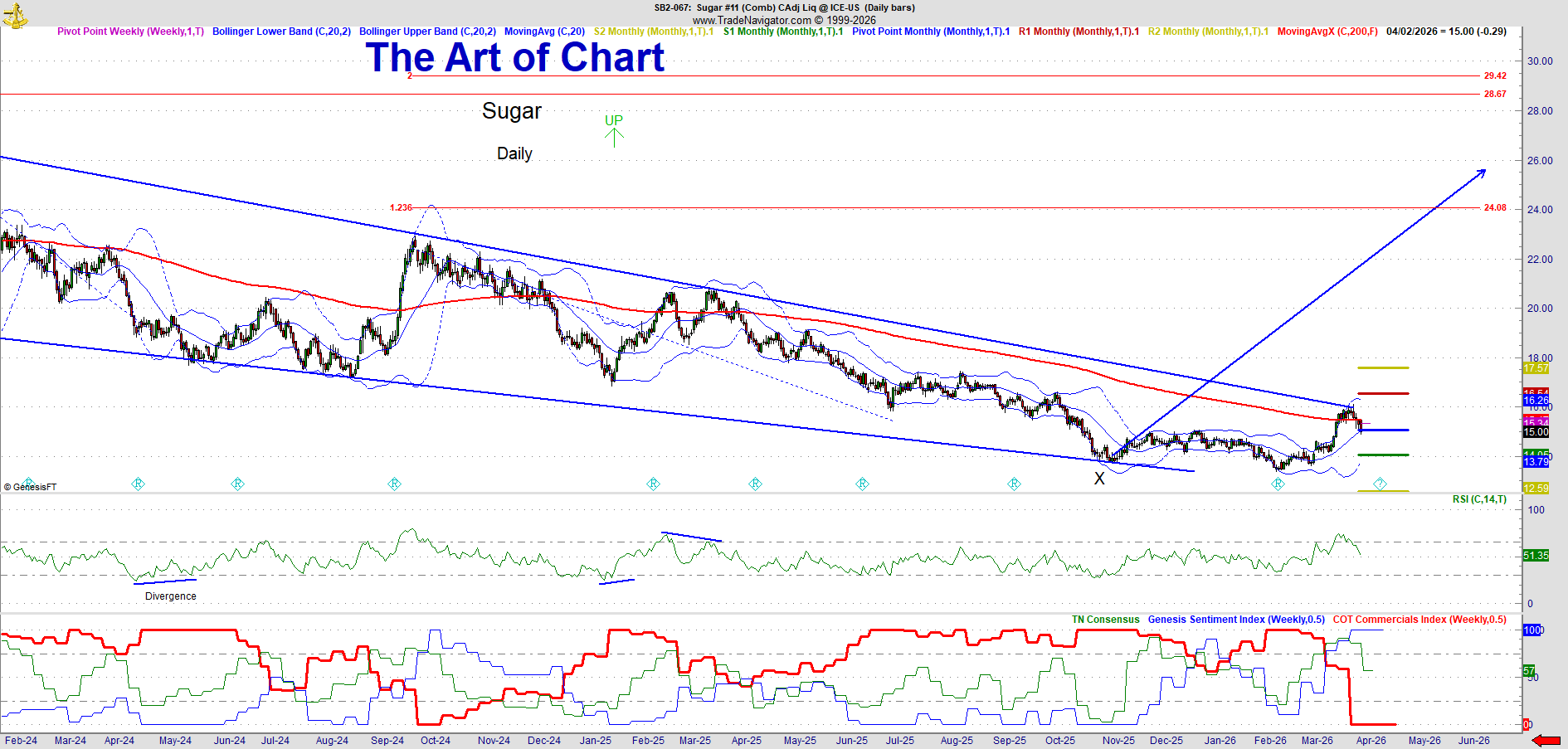This screenshot has height=749, width=1568.
Task: Click the MovingAvgX (C,200,F) legend label
Action: coord(1327,32)
